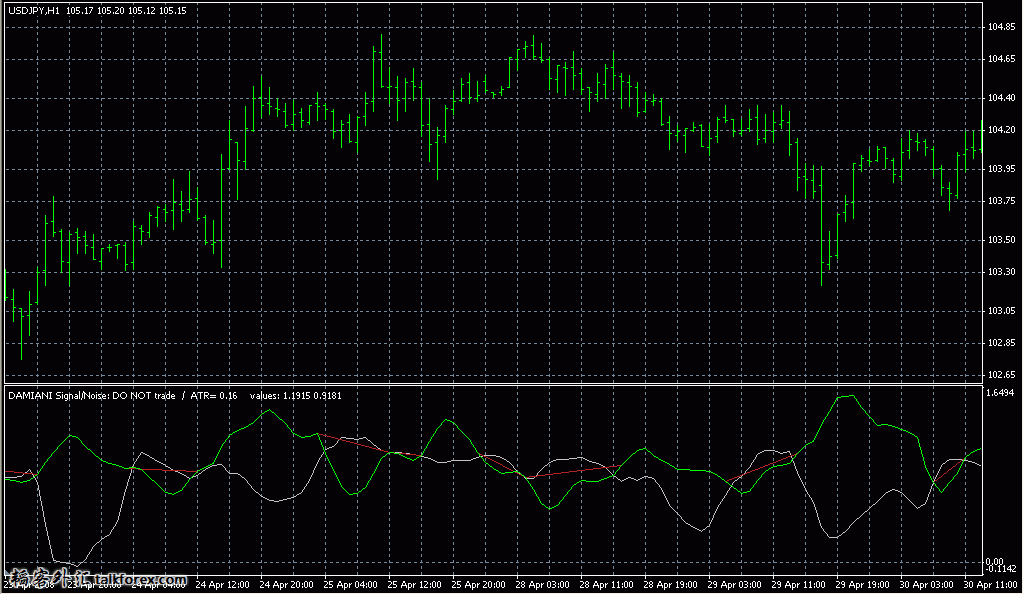The height and width of the screenshot is (594, 1024).
Task: Select the 28 Apr 03:00 time marker
Action: (x=543, y=584)
